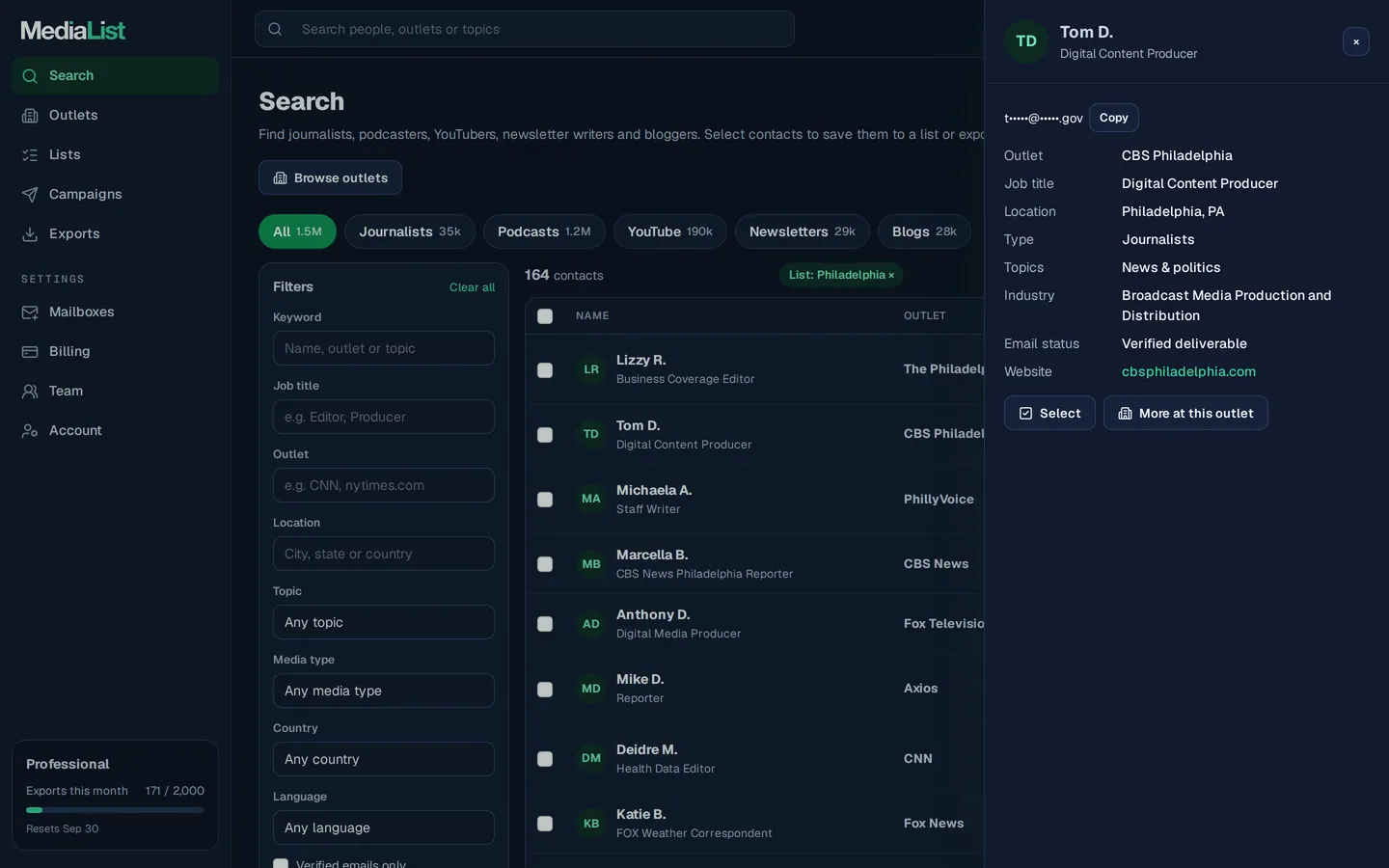1389x868 pixels.
Task: Open cbsphiladelphia.com website link
Action: pos(1188,371)
